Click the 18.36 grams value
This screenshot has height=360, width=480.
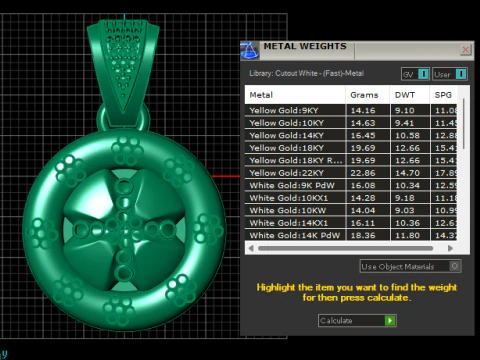pos(363,236)
